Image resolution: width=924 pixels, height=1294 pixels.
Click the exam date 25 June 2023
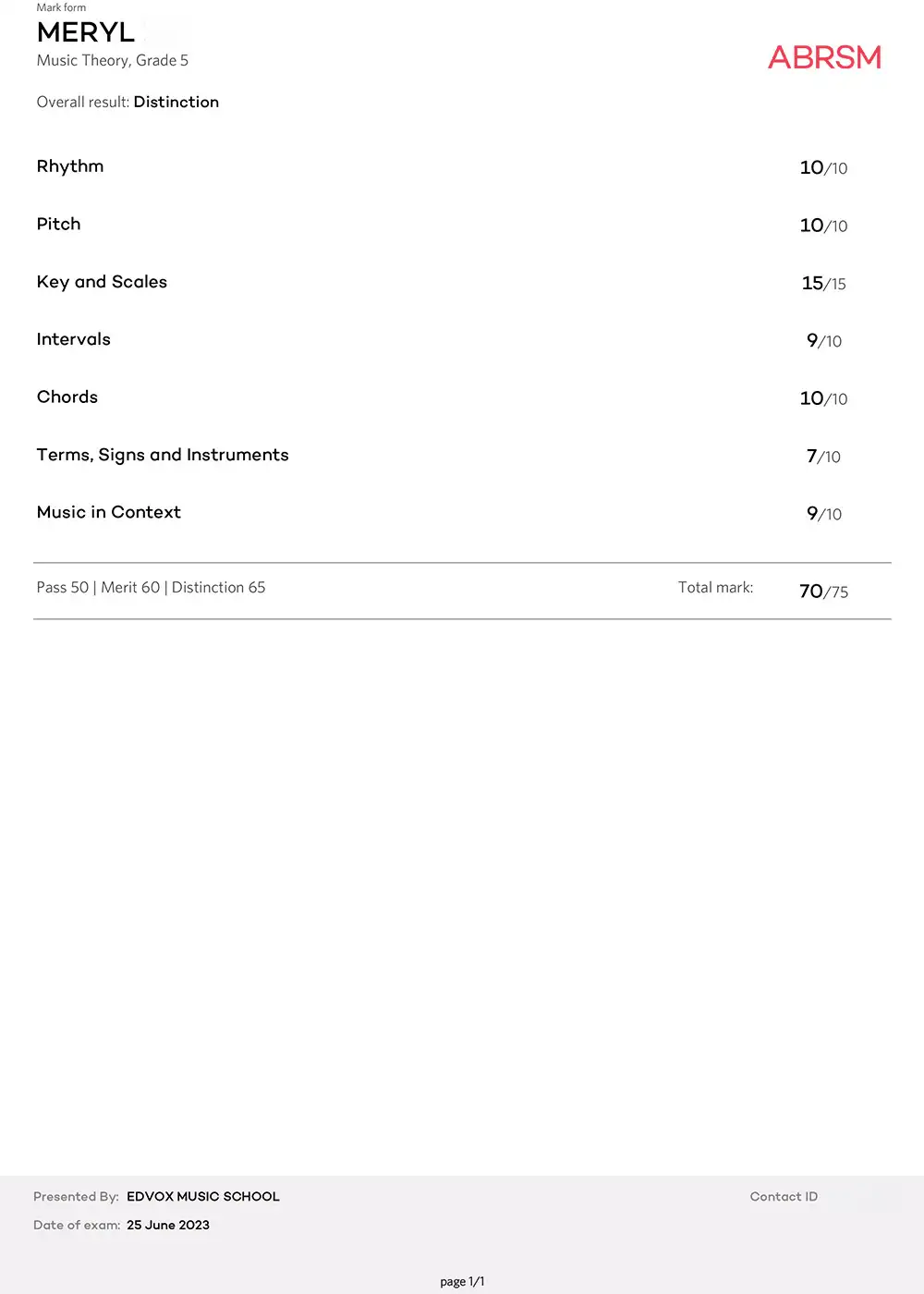tap(168, 1225)
